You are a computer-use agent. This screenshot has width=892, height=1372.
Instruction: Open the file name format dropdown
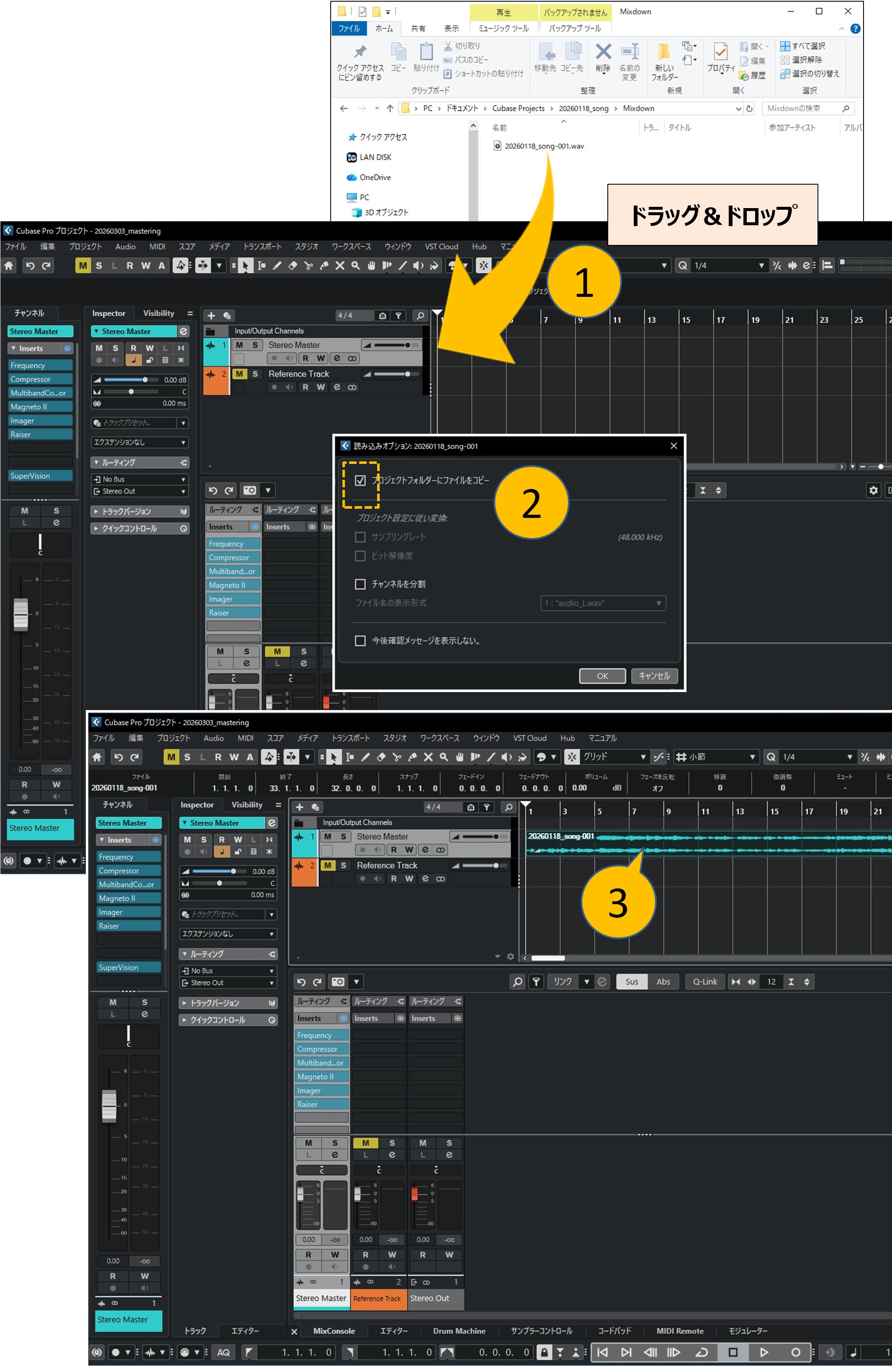[603, 603]
